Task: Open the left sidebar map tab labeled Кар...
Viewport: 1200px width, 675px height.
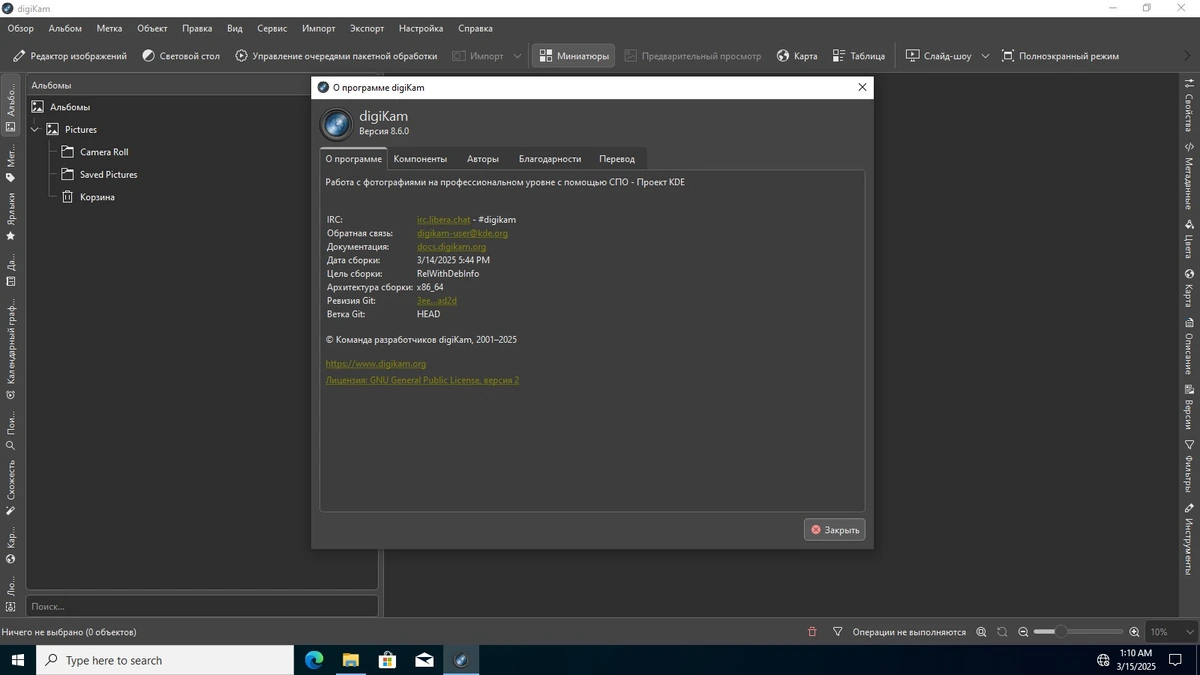Action: click(x=11, y=546)
